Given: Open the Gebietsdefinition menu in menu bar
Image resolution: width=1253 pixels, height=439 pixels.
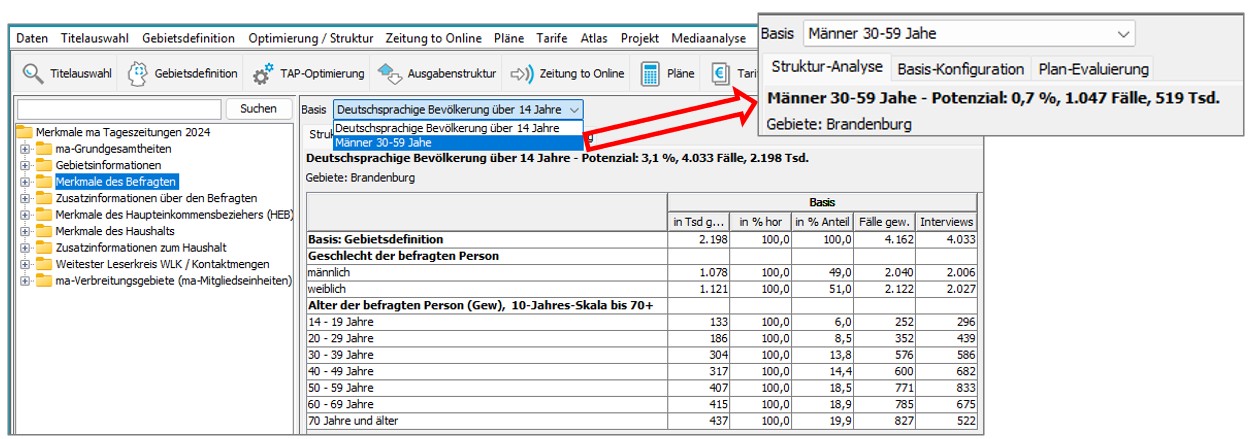Looking at the screenshot, I should (188, 38).
